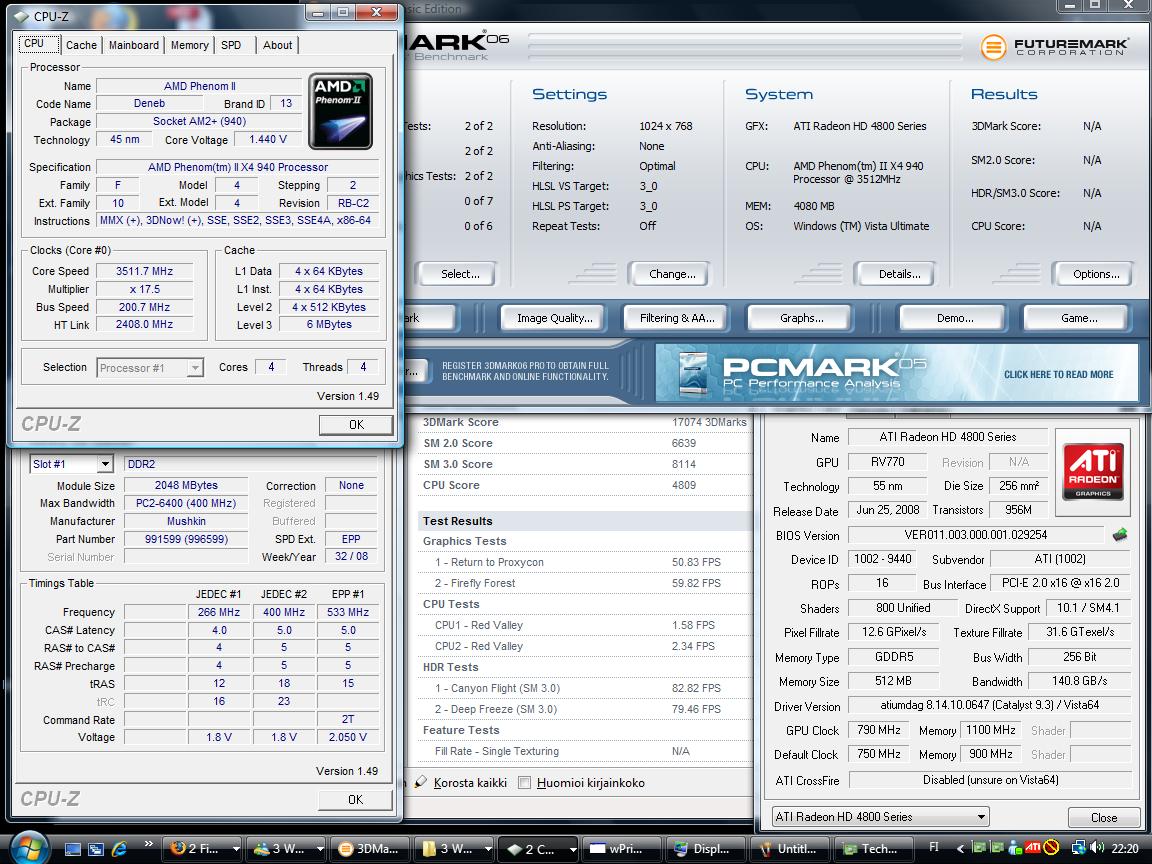This screenshot has height=864, width=1152.
Task: Click Korosta kaikki highlight option
Action: point(461,782)
